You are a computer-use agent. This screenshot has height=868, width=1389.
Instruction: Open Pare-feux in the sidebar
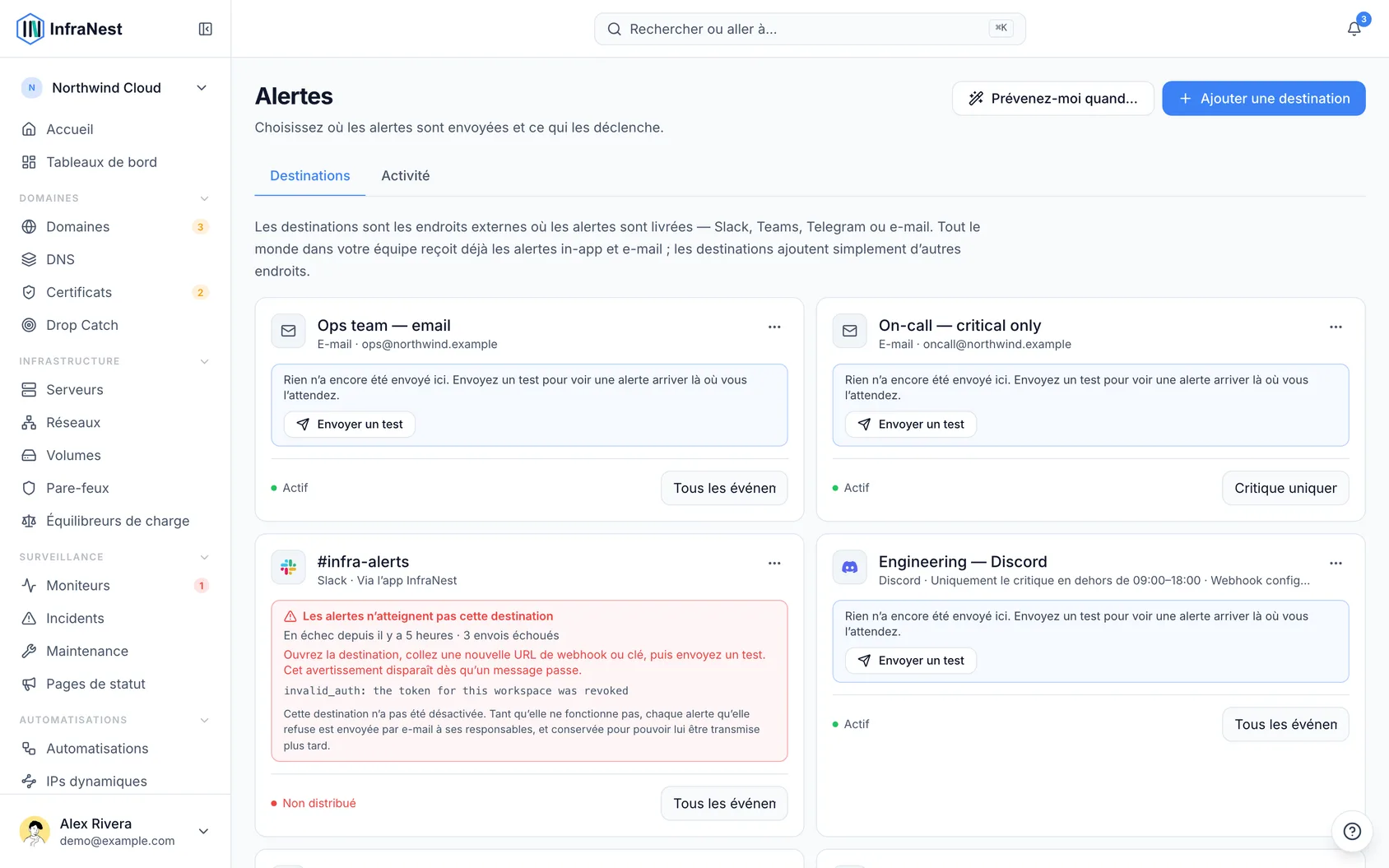[115, 488]
